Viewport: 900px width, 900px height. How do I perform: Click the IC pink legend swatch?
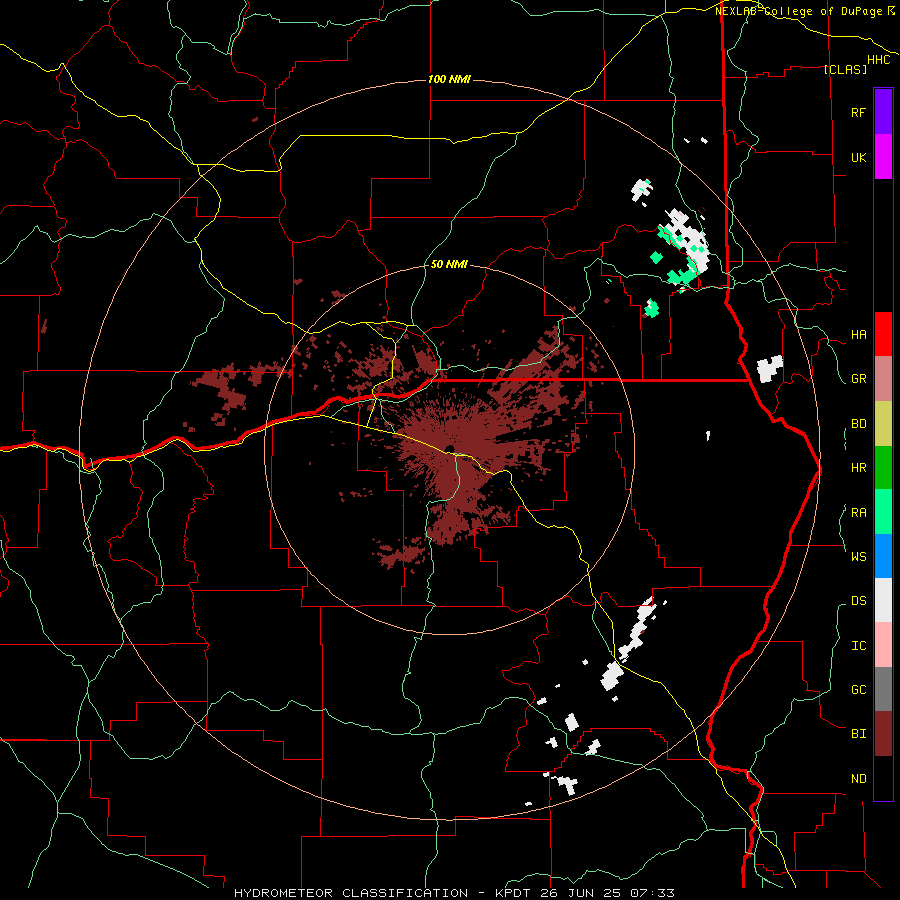[883, 645]
